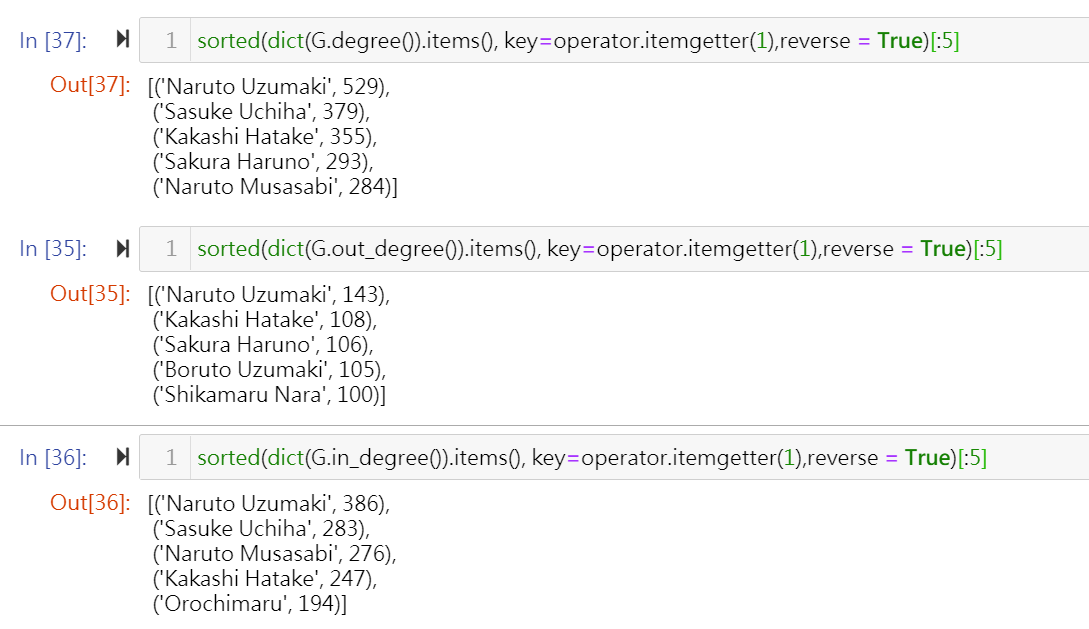Collapse output via the Out[36] prompt
Screen dimensions: 1089x629
click(x=90, y=503)
